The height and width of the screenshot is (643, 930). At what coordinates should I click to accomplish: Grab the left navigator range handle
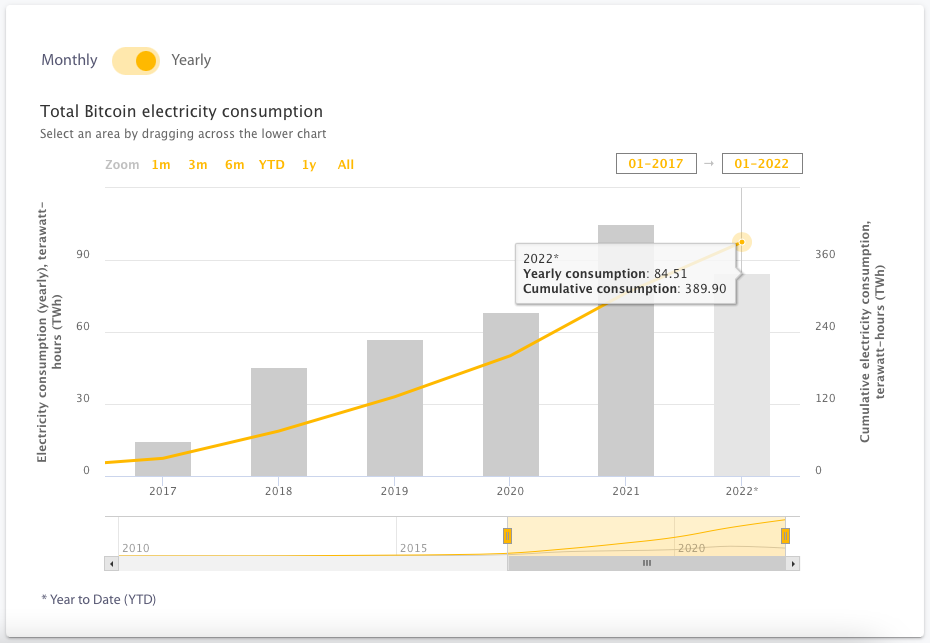(x=507, y=536)
